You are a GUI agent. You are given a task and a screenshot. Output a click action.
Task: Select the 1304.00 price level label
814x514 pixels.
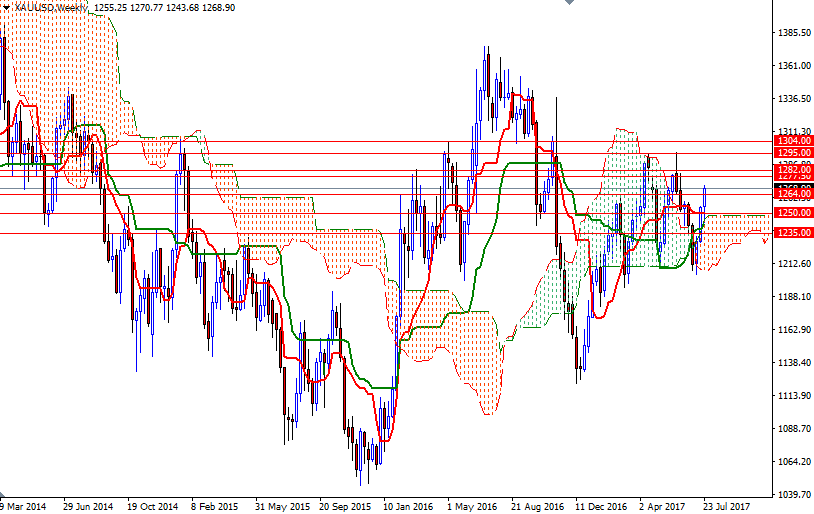point(794,141)
